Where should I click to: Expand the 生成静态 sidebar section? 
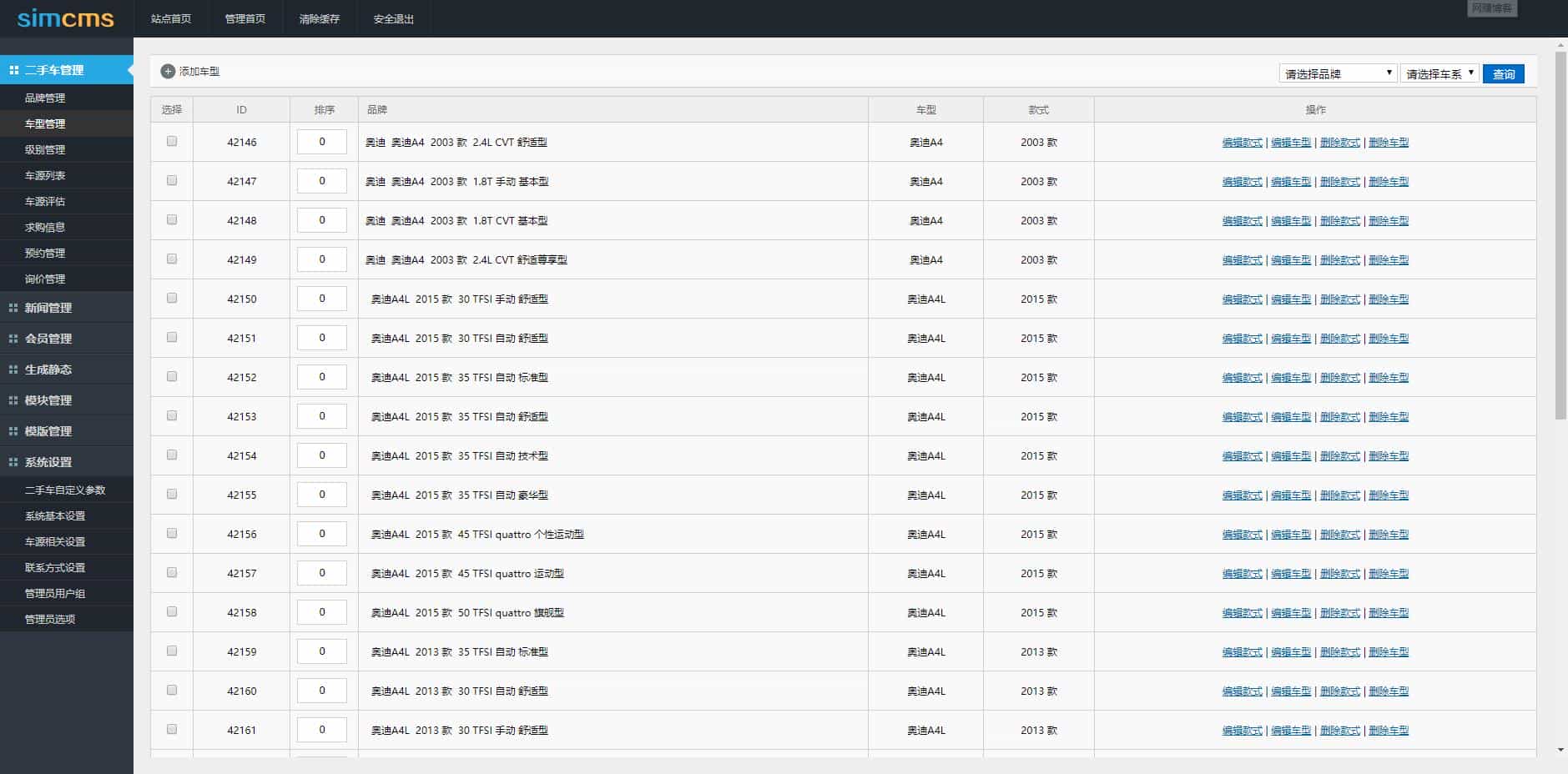[67, 369]
